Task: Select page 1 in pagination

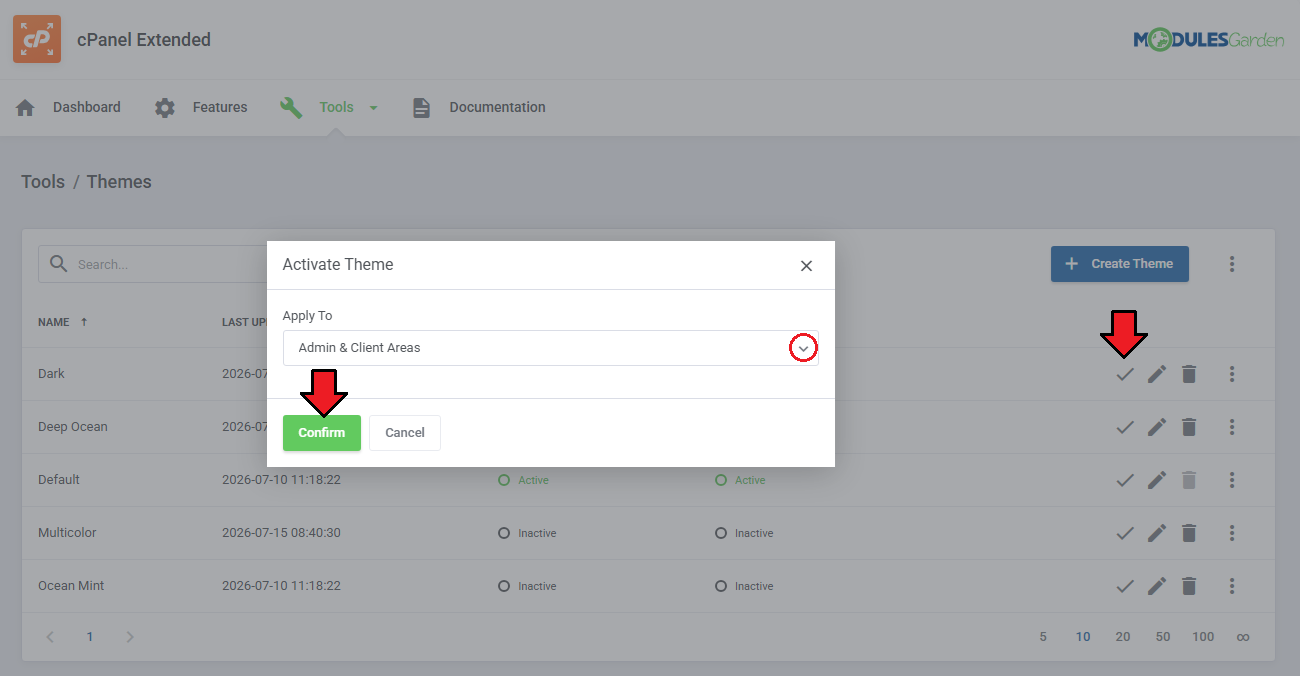Action: pos(89,637)
